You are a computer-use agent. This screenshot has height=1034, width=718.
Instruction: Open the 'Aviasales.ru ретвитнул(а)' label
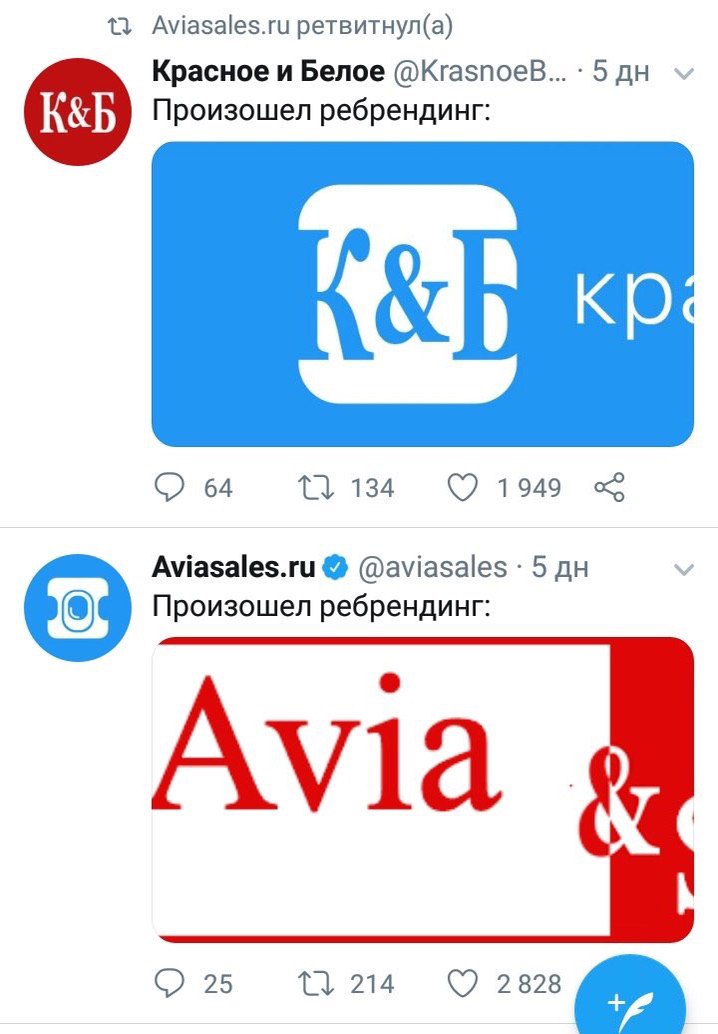coord(302,26)
